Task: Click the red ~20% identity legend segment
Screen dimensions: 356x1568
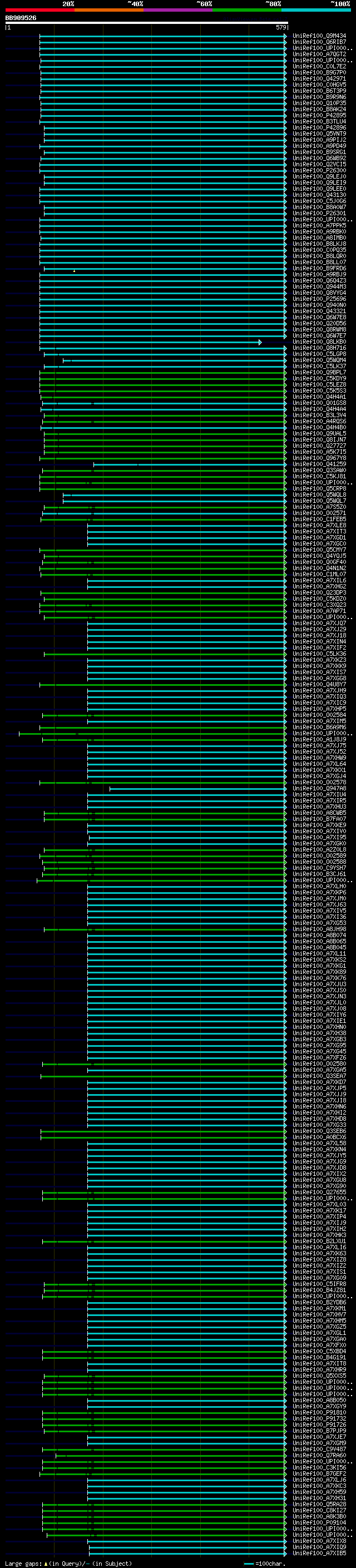Action: tap(39, 10)
